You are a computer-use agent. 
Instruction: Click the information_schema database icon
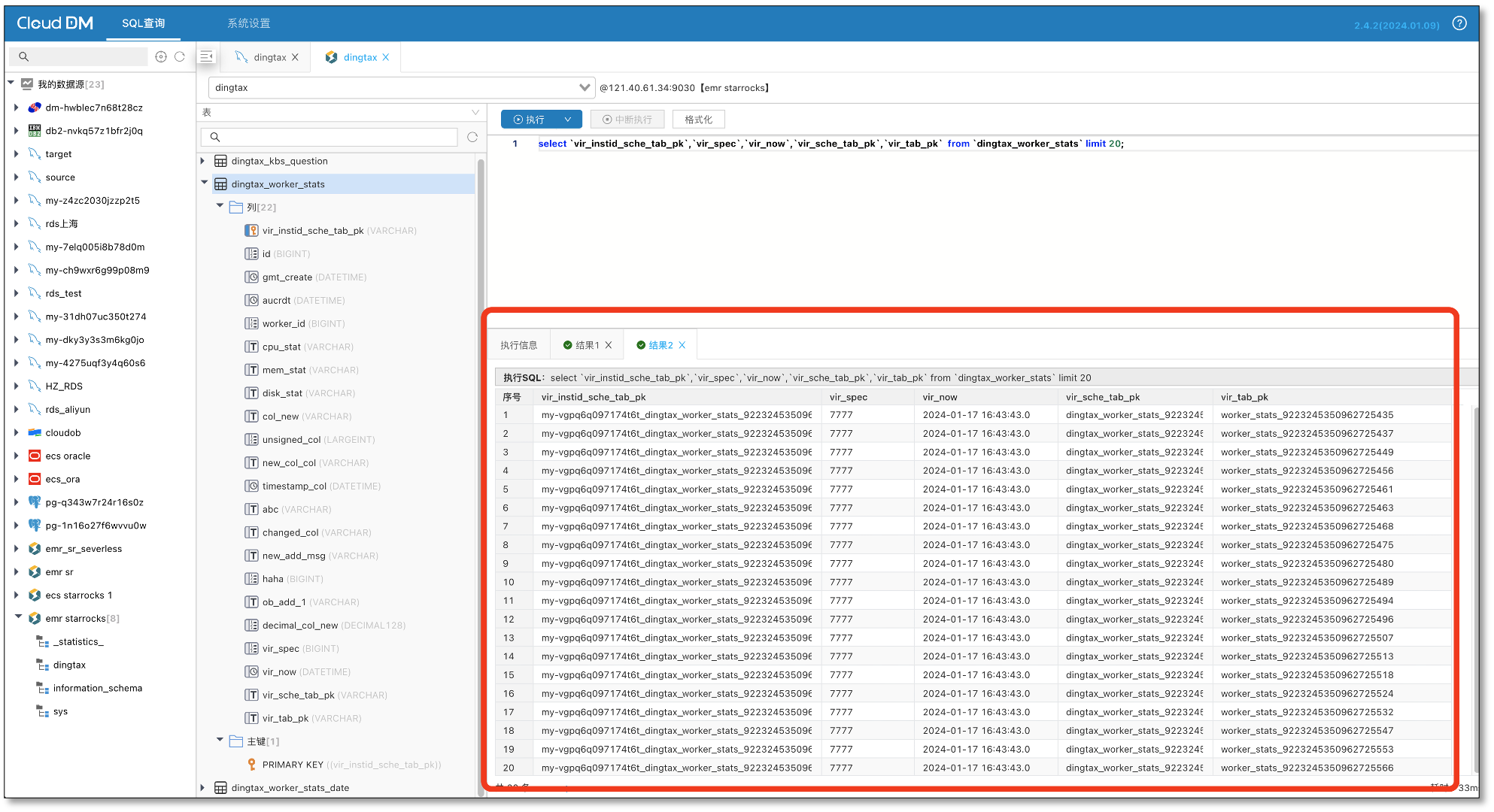(x=43, y=688)
